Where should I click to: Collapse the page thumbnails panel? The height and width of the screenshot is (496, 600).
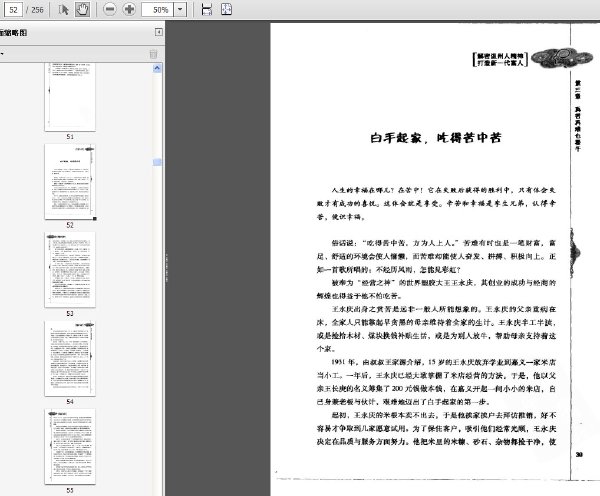[159, 32]
